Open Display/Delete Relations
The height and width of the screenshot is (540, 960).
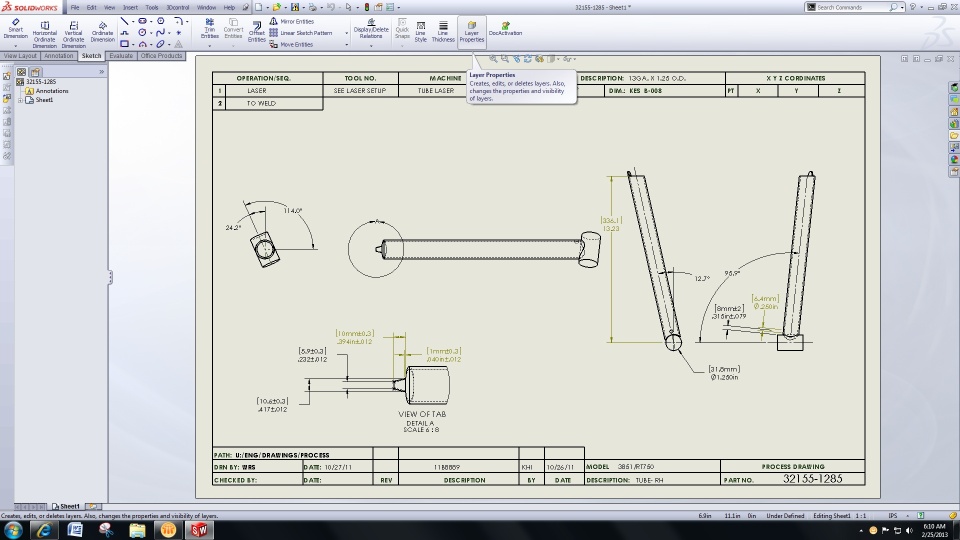pyautogui.click(x=370, y=29)
